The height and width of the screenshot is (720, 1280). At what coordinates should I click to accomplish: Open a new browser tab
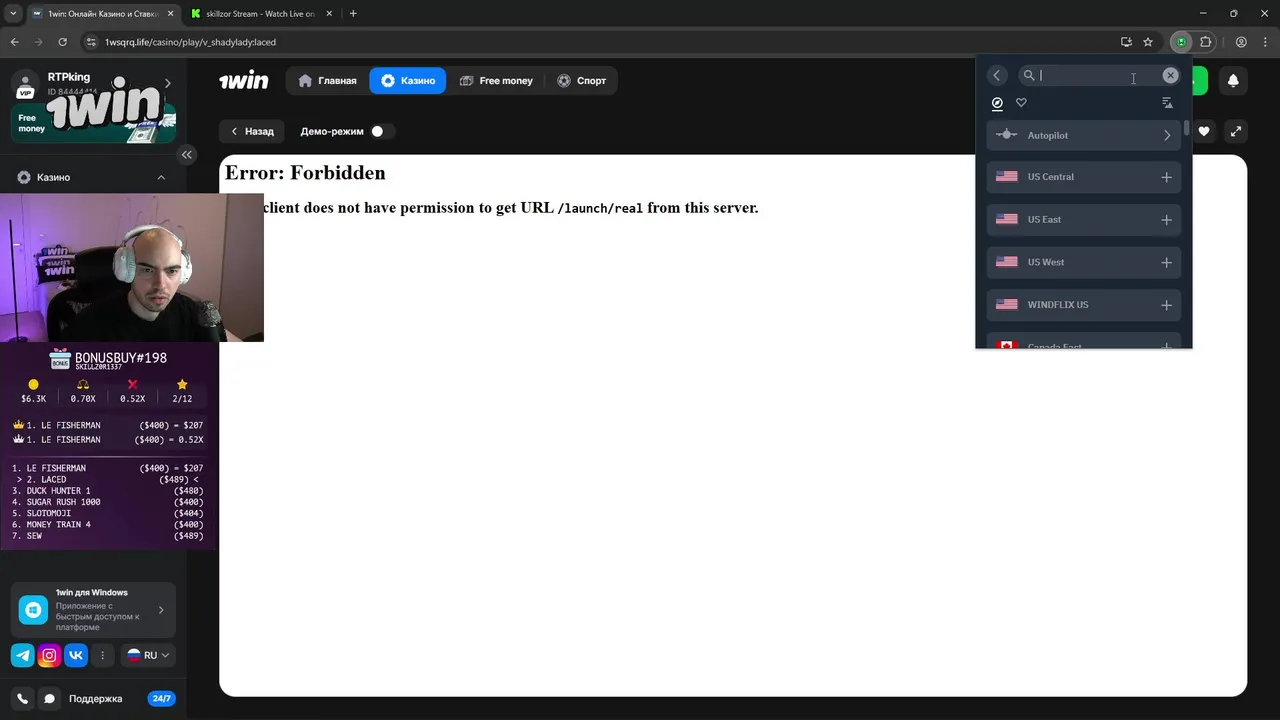point(353,14)
